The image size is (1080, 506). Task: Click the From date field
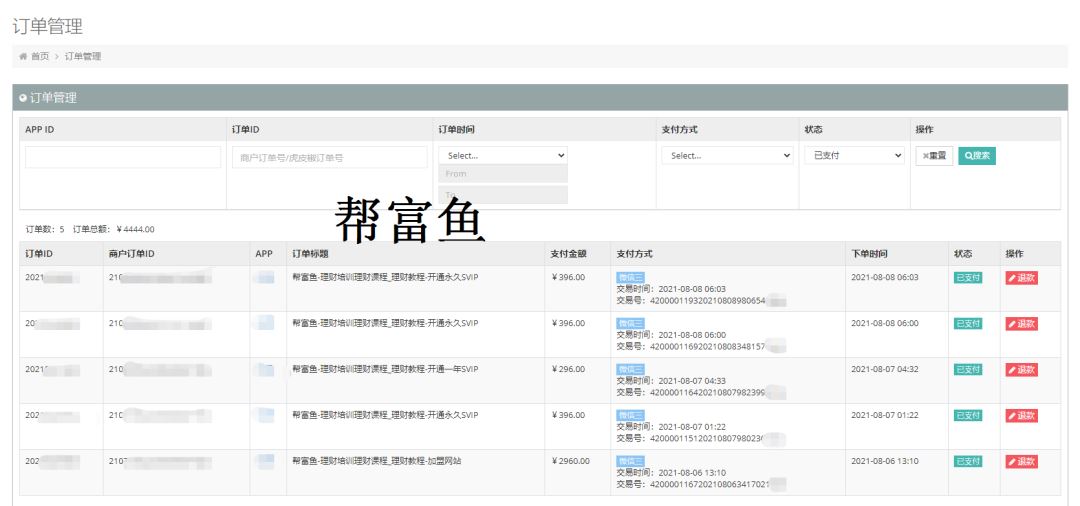tap(502, 174)
